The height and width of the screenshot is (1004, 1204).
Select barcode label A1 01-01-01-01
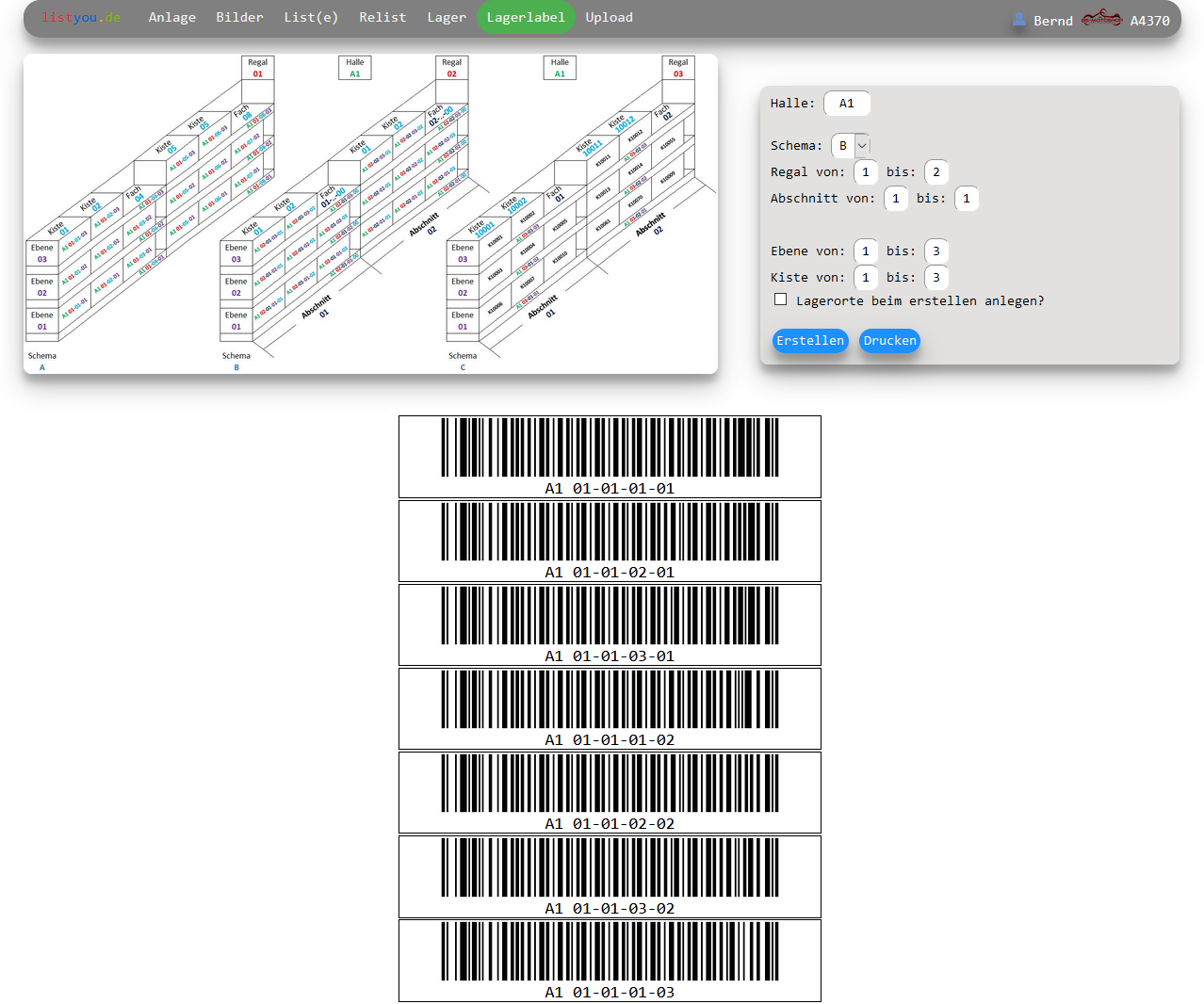pos(610,457)
